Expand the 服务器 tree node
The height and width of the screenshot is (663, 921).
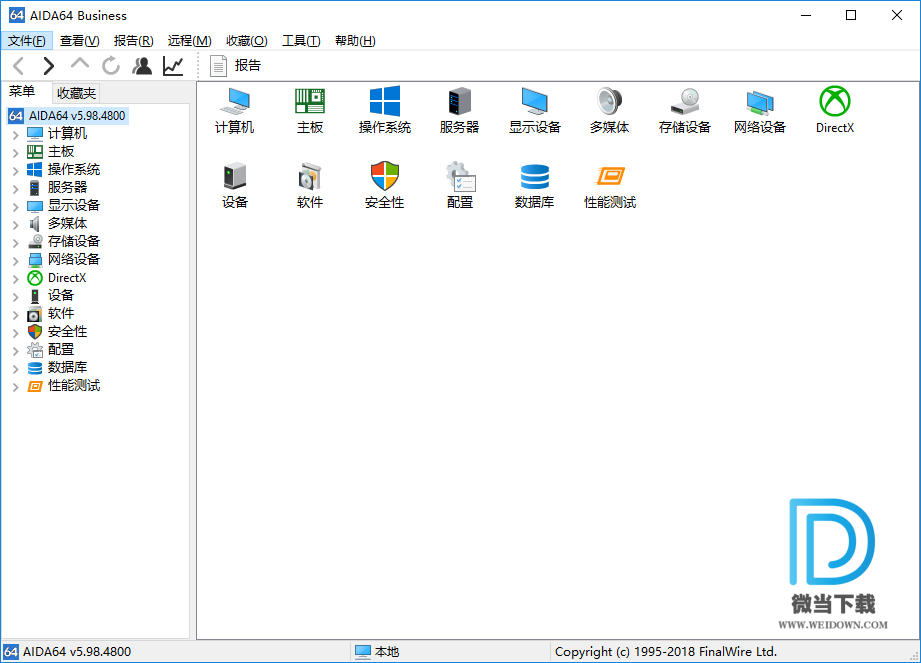click(16, 189)
